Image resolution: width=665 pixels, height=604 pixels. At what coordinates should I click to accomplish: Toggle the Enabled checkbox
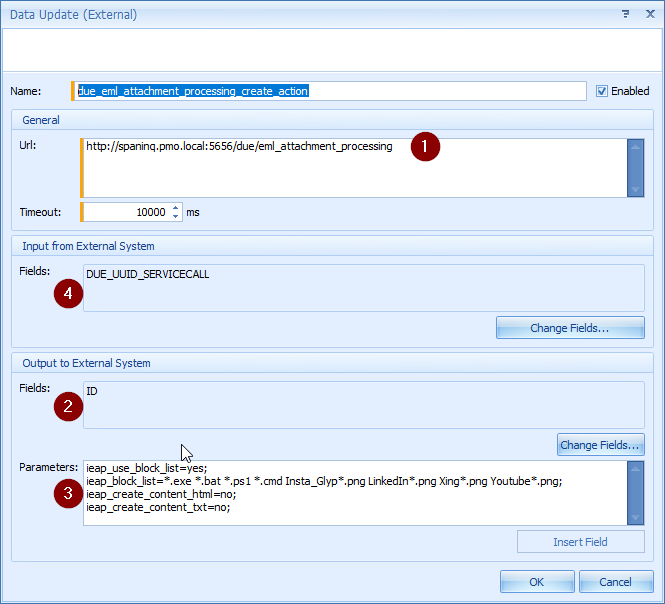(x=602, y=91)
